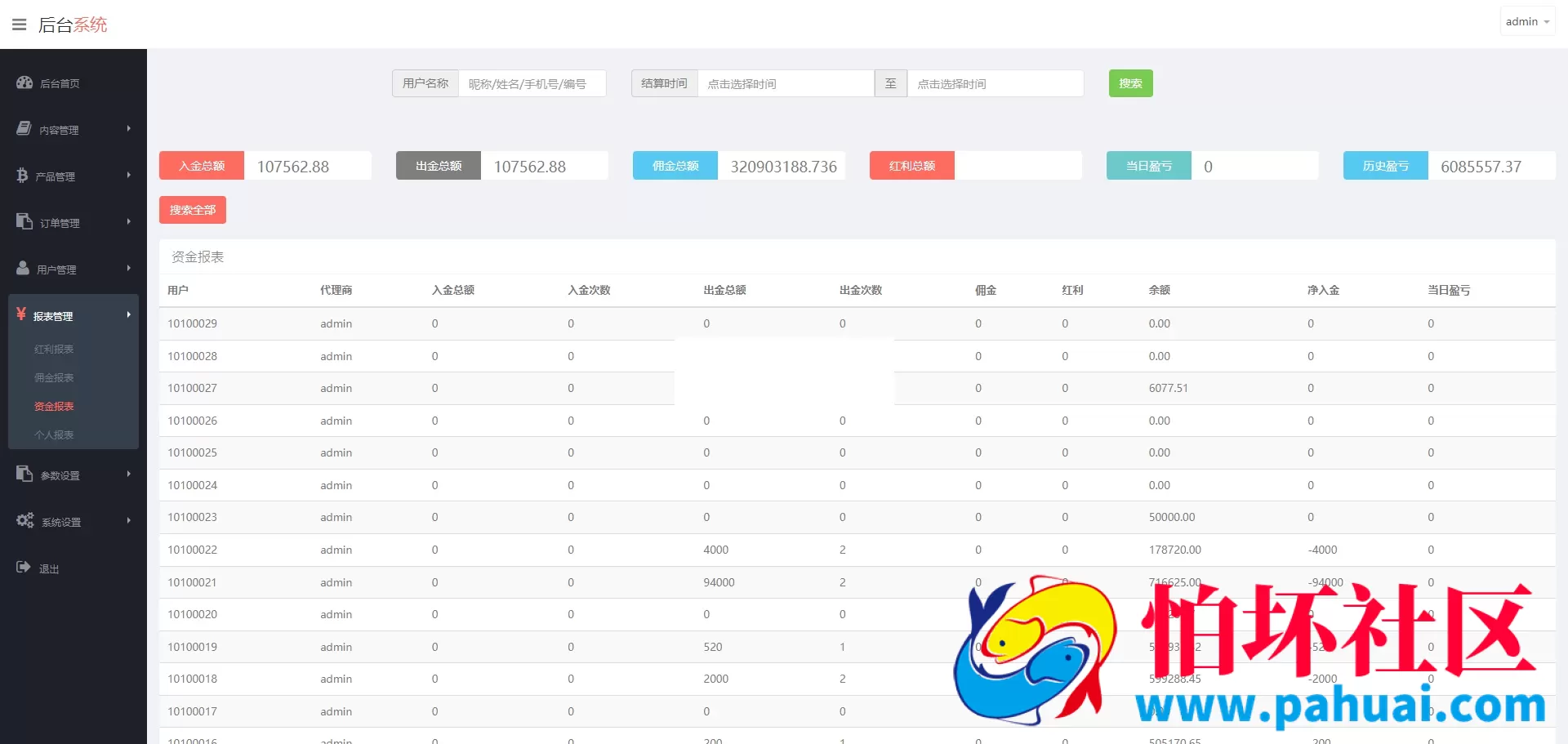Viewport: 1568px width, 744px height.
Task: Click the red 搜索全部 button
Action: coord(193,210)
